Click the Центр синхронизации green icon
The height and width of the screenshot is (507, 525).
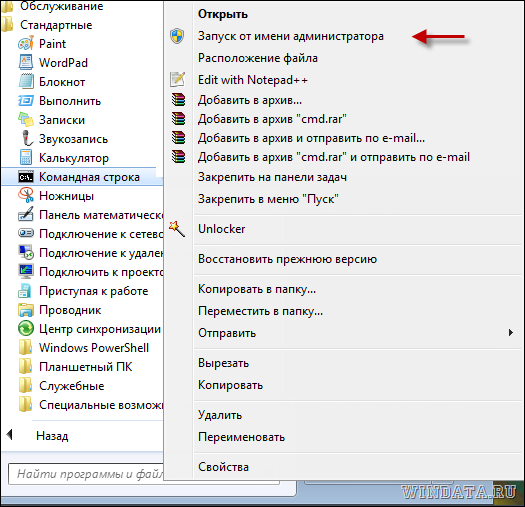[26, 329]
